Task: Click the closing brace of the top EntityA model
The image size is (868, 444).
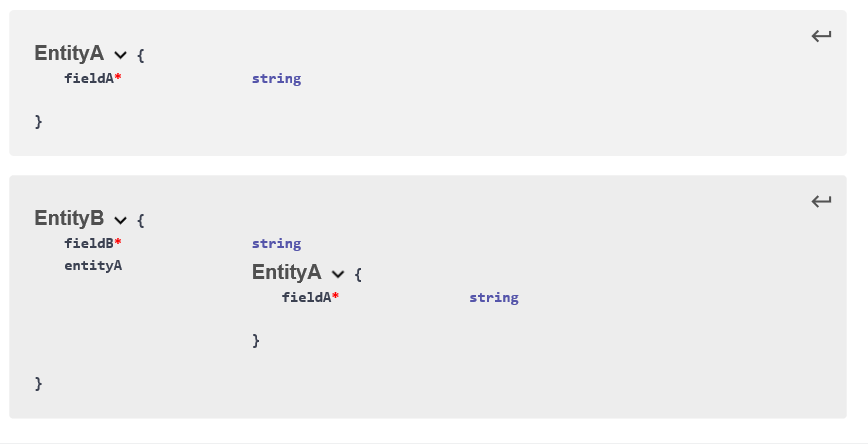Action: click(39, 121)
